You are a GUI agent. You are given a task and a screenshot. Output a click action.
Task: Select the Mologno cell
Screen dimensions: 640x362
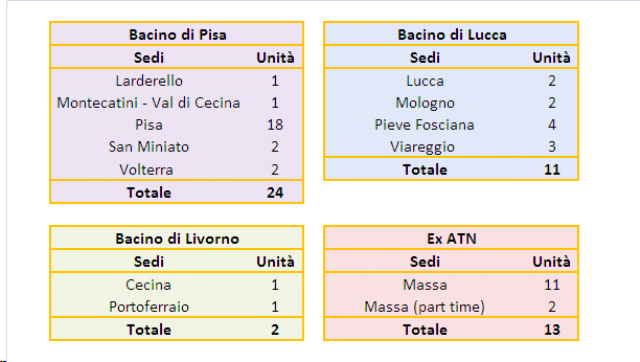[x=425, y=103]
